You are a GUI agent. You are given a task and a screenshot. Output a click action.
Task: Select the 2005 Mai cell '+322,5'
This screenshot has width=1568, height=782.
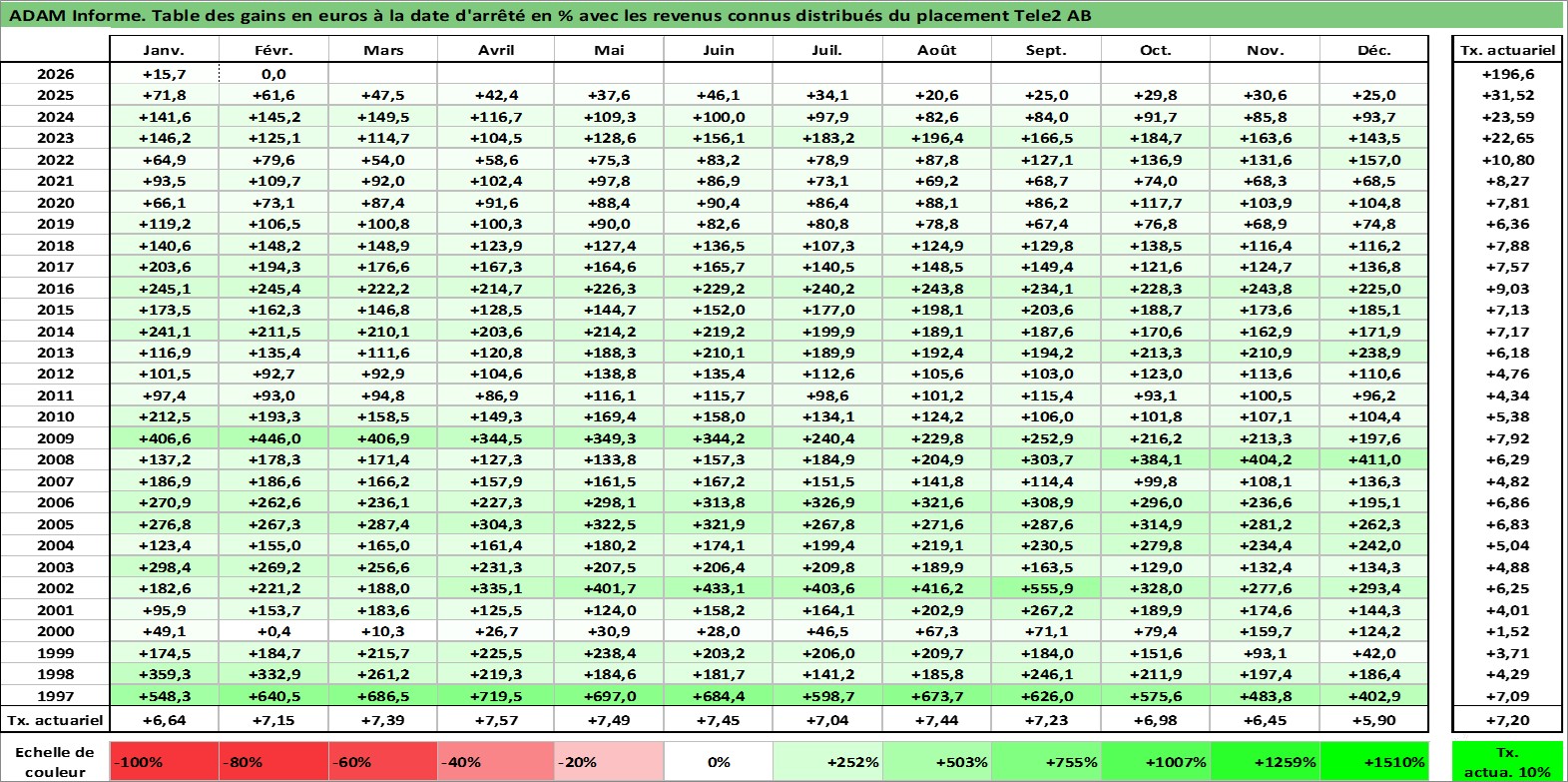pos(609,524)
